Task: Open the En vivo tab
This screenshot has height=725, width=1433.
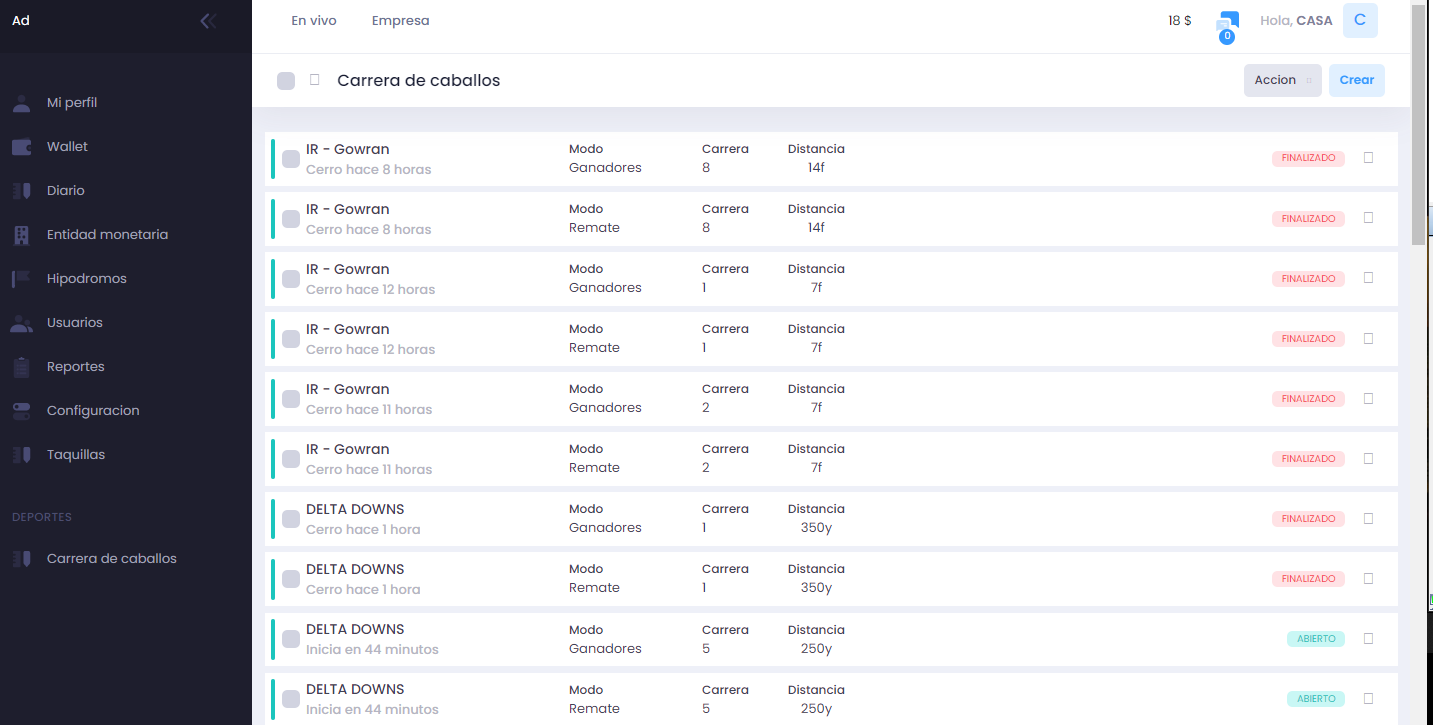Action: pyautogui.click(x=314, y=21)
